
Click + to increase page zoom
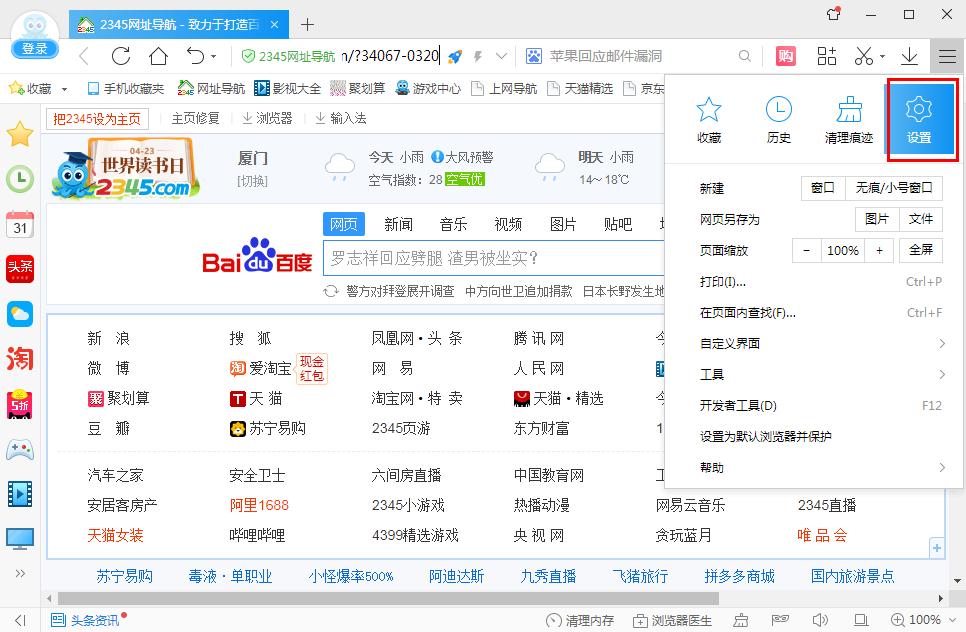coord(878,250)
